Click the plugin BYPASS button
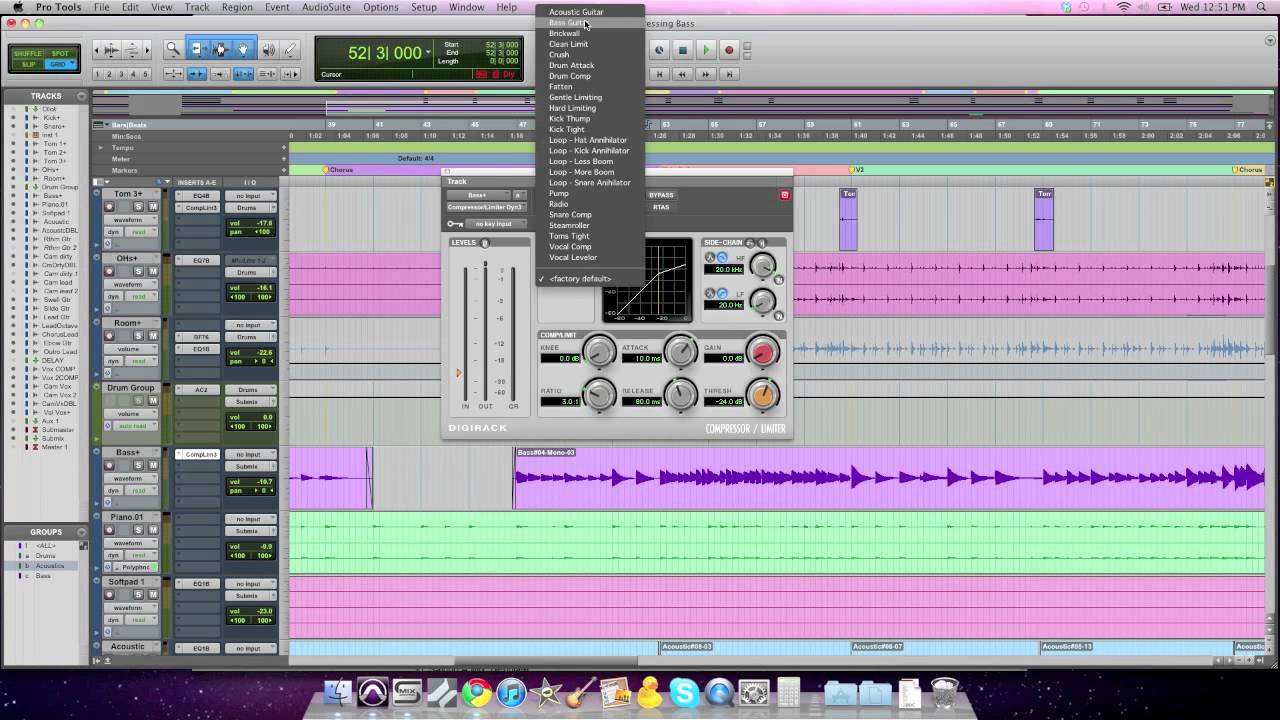The width and height of the screenshot is (1280, 720). [661, 195]
